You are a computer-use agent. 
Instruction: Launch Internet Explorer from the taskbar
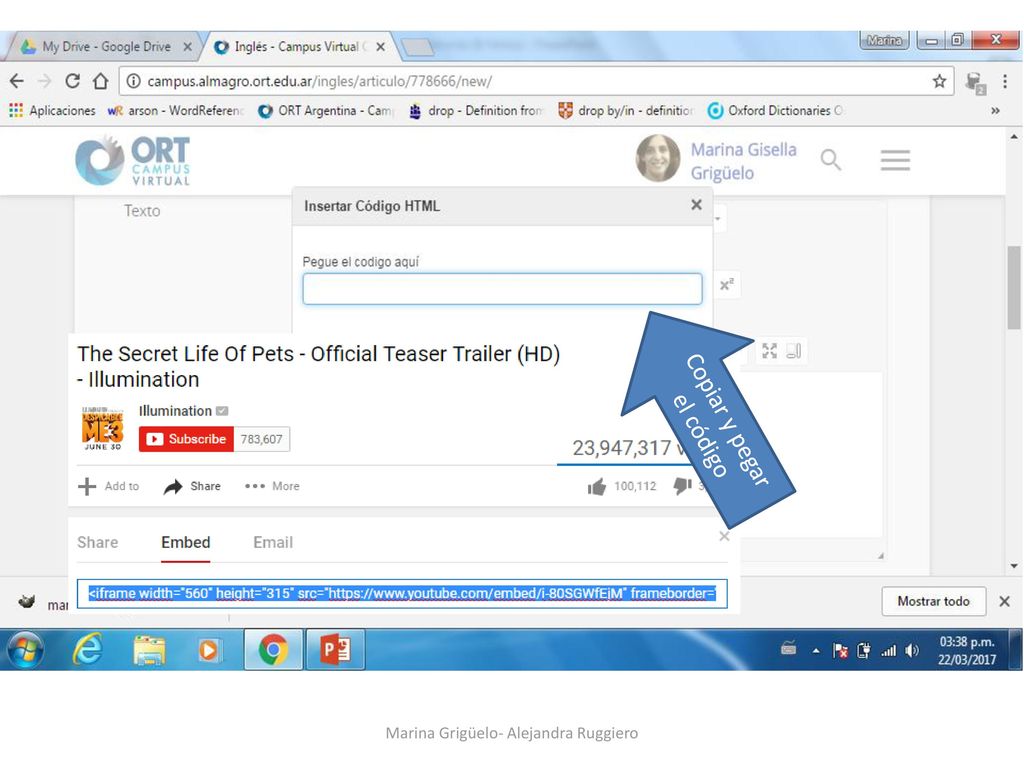[x=88, y=650]
